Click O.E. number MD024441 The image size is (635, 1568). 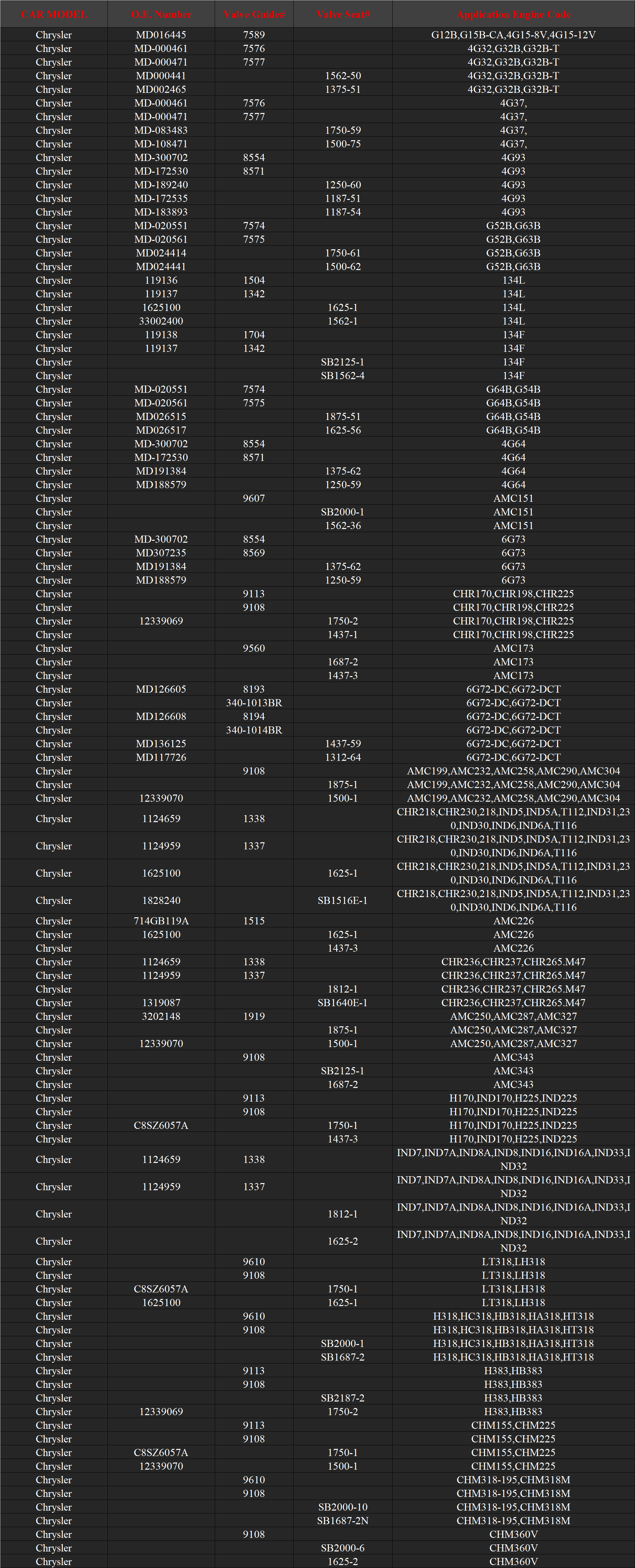161,266
